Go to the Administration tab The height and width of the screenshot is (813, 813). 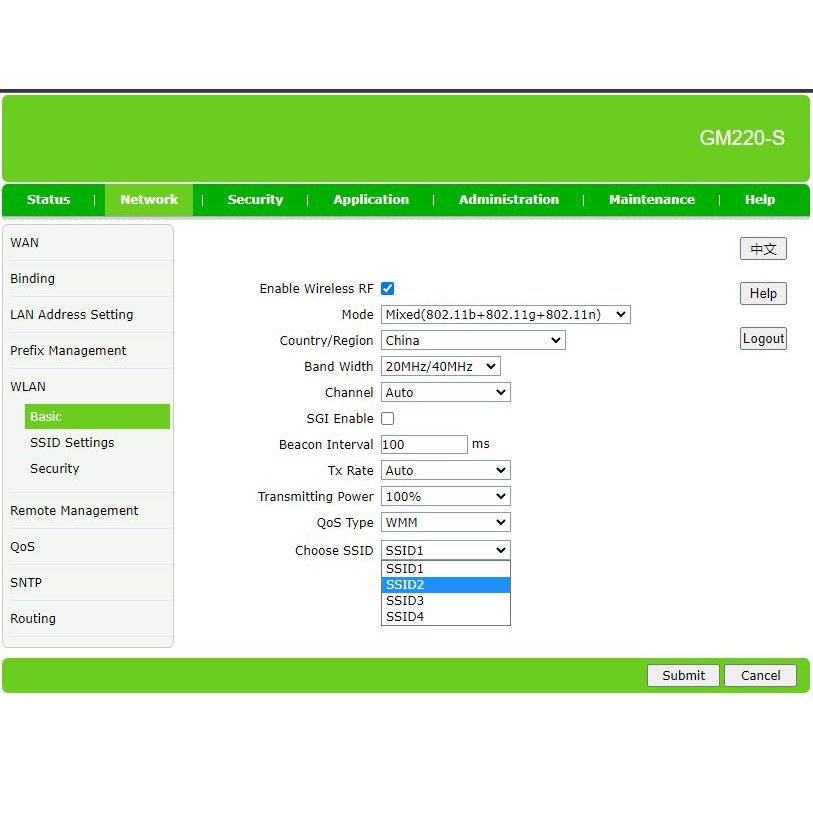point(508,199)
